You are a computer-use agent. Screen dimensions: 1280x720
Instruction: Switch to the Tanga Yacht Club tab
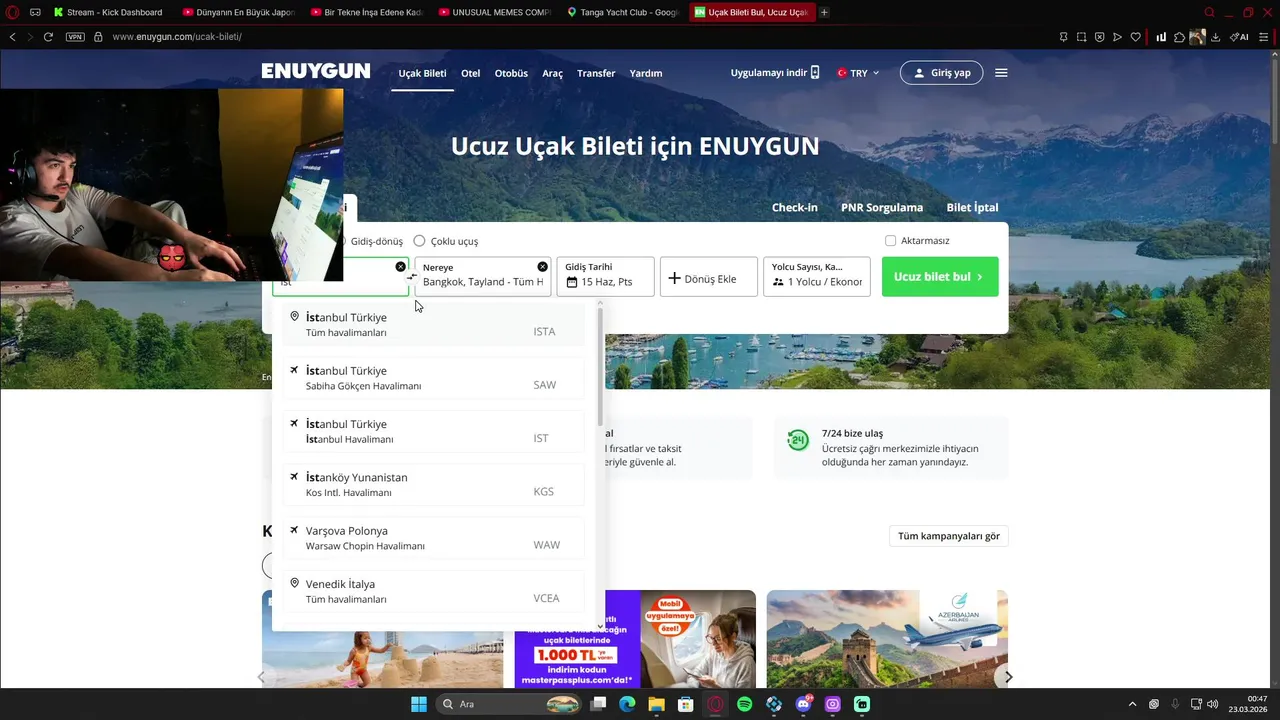[622, 12]
